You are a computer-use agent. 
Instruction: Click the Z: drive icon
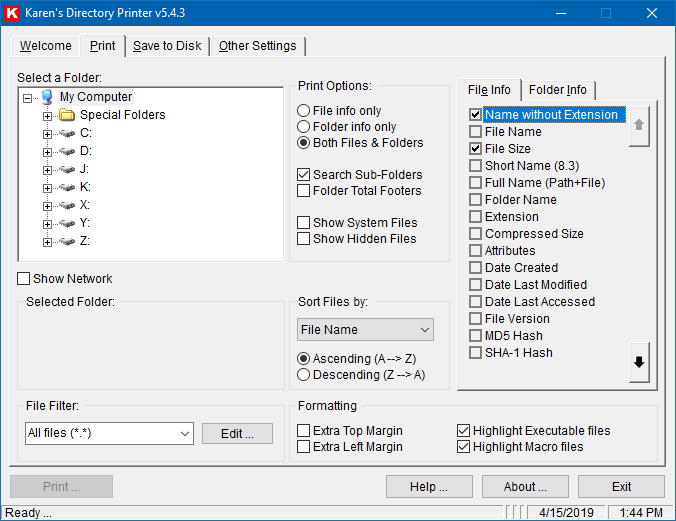pos(67,241)
